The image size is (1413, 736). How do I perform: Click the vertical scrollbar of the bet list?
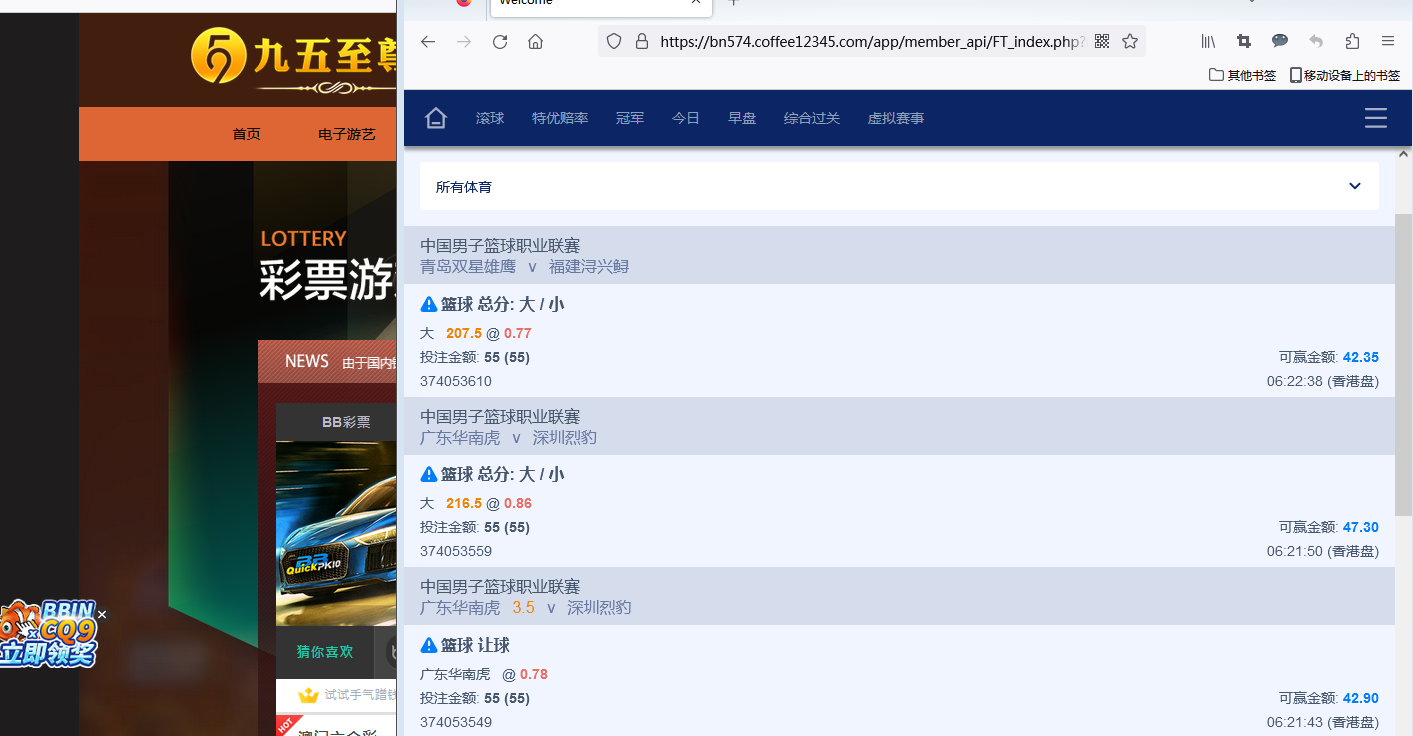(x=1404, y=364)
